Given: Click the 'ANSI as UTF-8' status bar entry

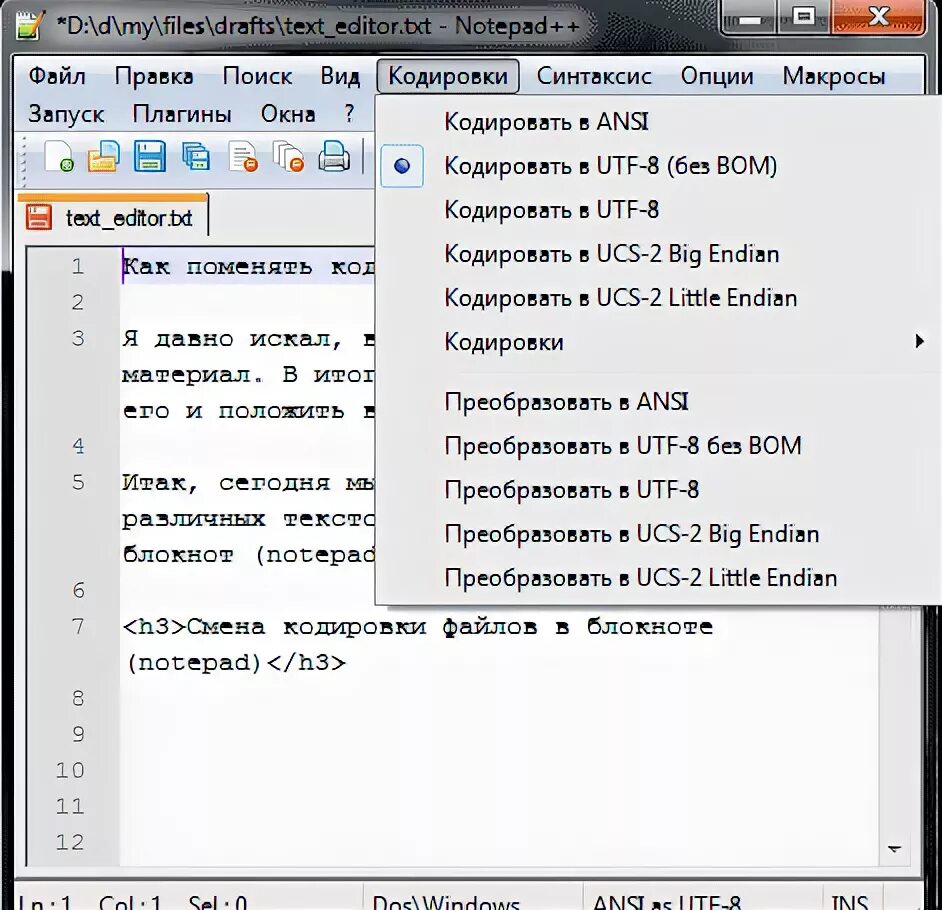Looking at the screenshot, I should [x=666, y=902].
